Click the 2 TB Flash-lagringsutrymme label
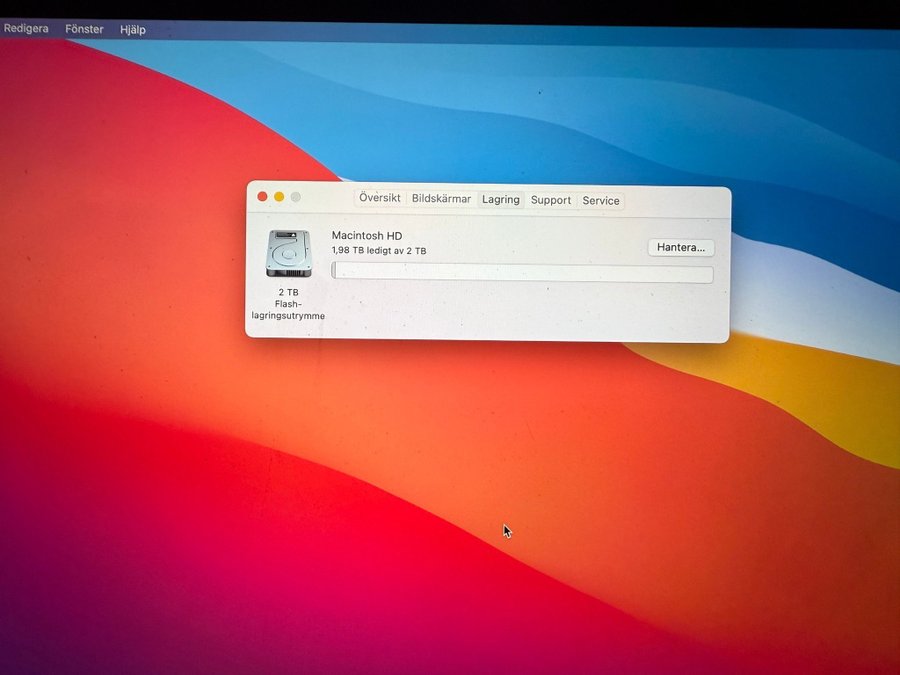The width and height of the screenshot is (900, 675). [x=288, y=304]
